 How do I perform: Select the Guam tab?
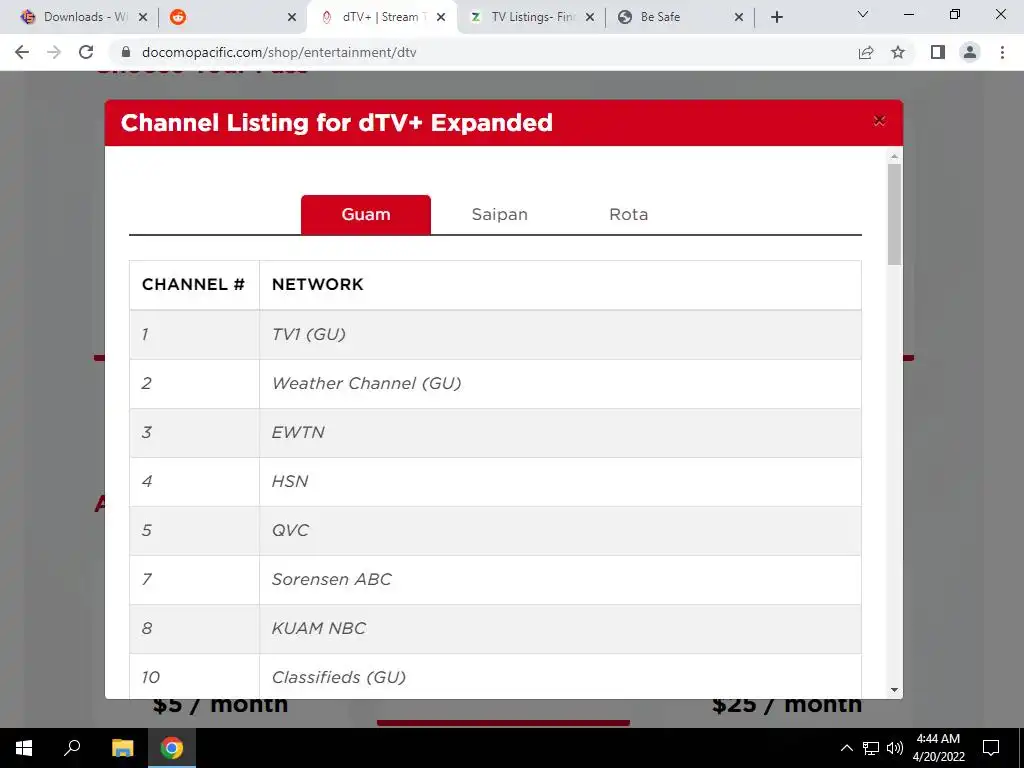coord(366,214)
